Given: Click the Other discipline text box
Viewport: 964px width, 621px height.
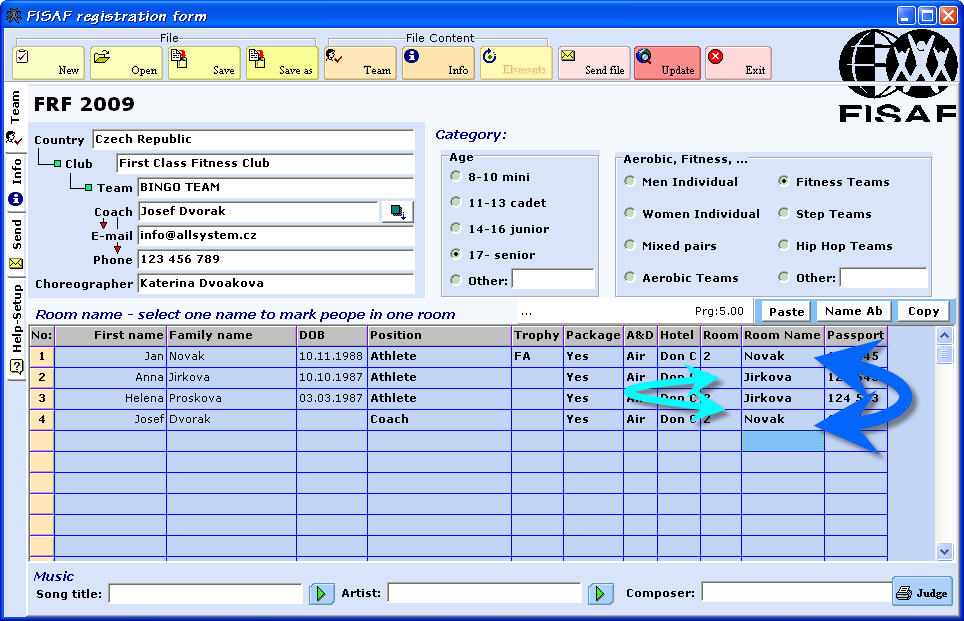Looking at the screenshot, I should click(883, 277).
